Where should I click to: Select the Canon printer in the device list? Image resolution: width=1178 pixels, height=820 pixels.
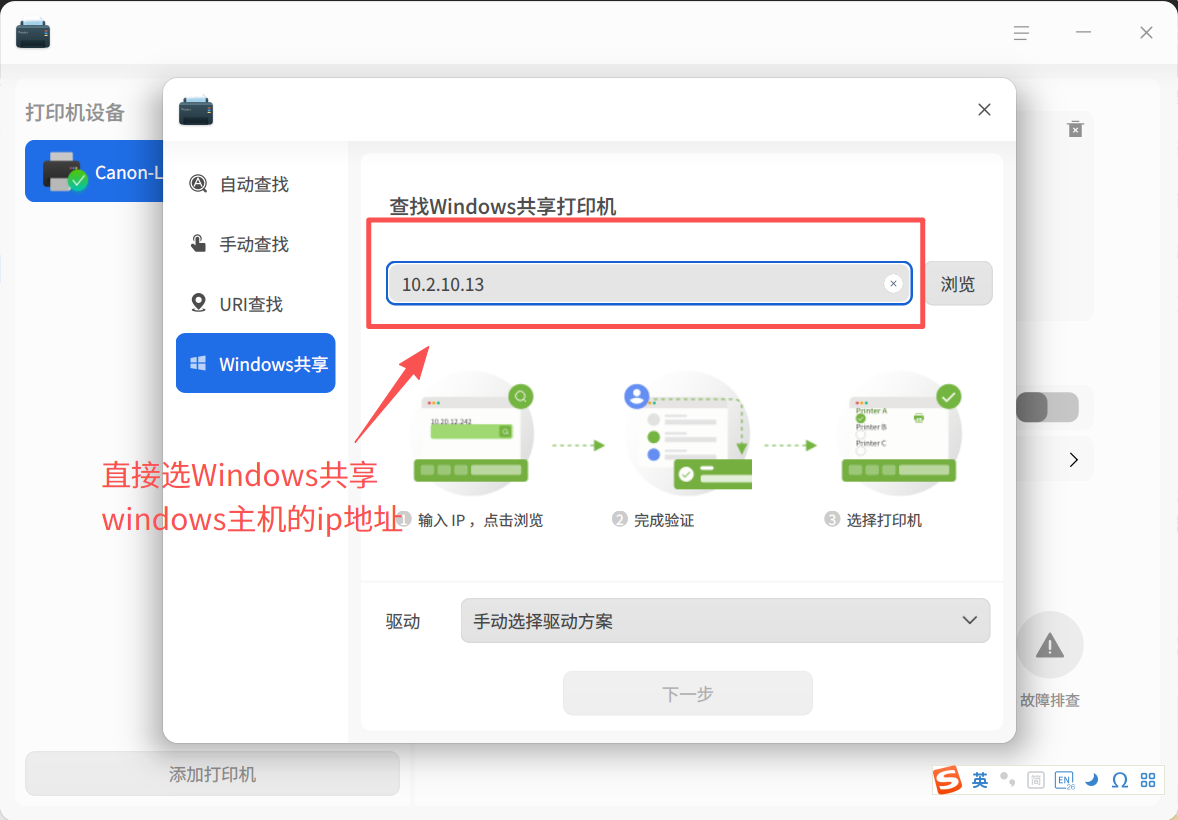[95, 171]
